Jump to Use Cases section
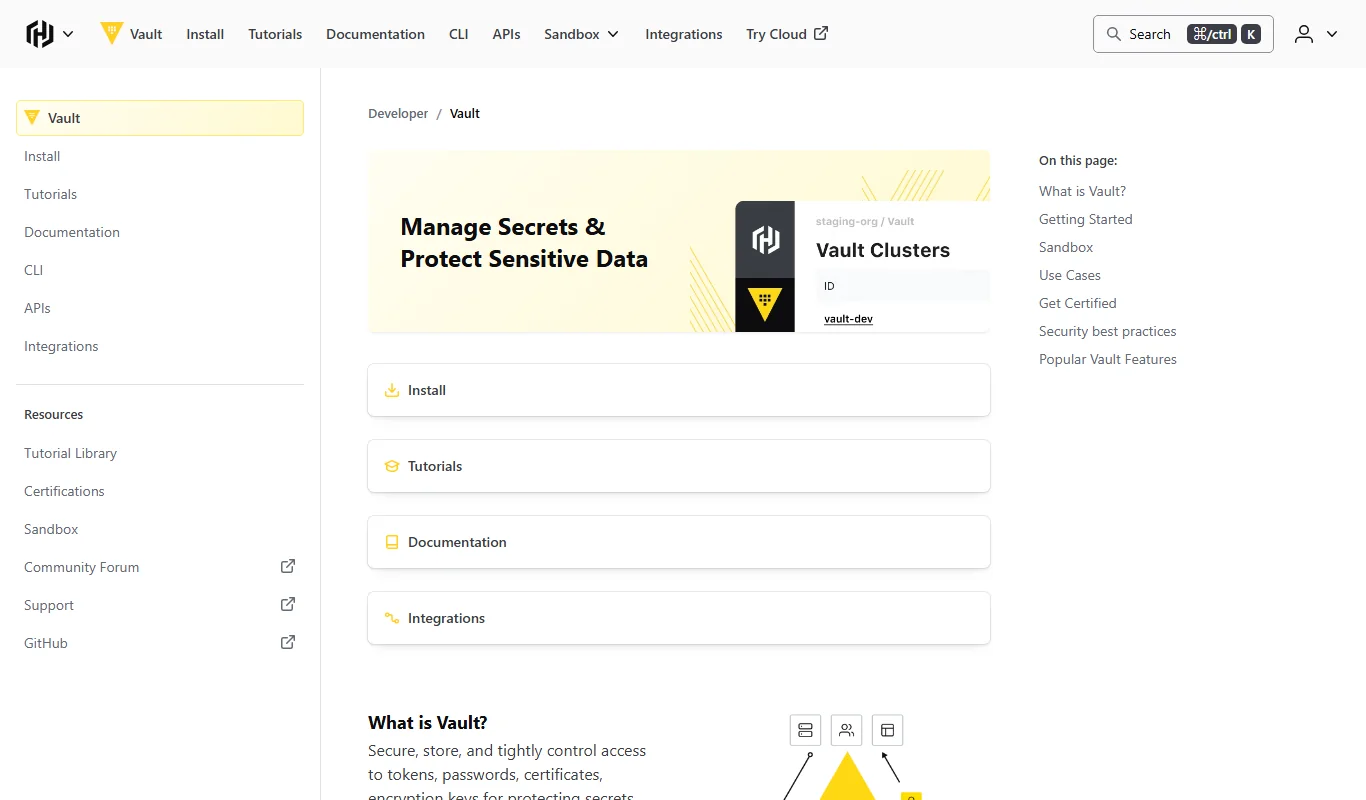Image resolution: width=1366 pixels, height=800 pixels. pyautogui.click(x=1070, y=275)
